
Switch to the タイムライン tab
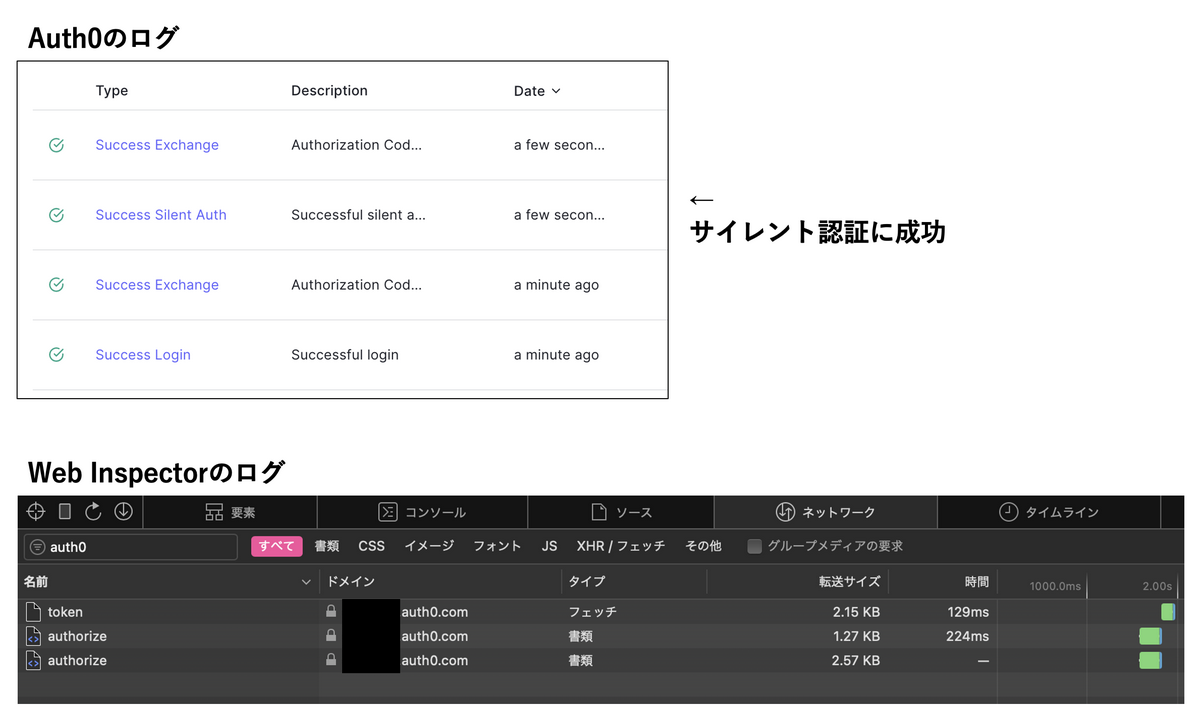(1049, 512)
